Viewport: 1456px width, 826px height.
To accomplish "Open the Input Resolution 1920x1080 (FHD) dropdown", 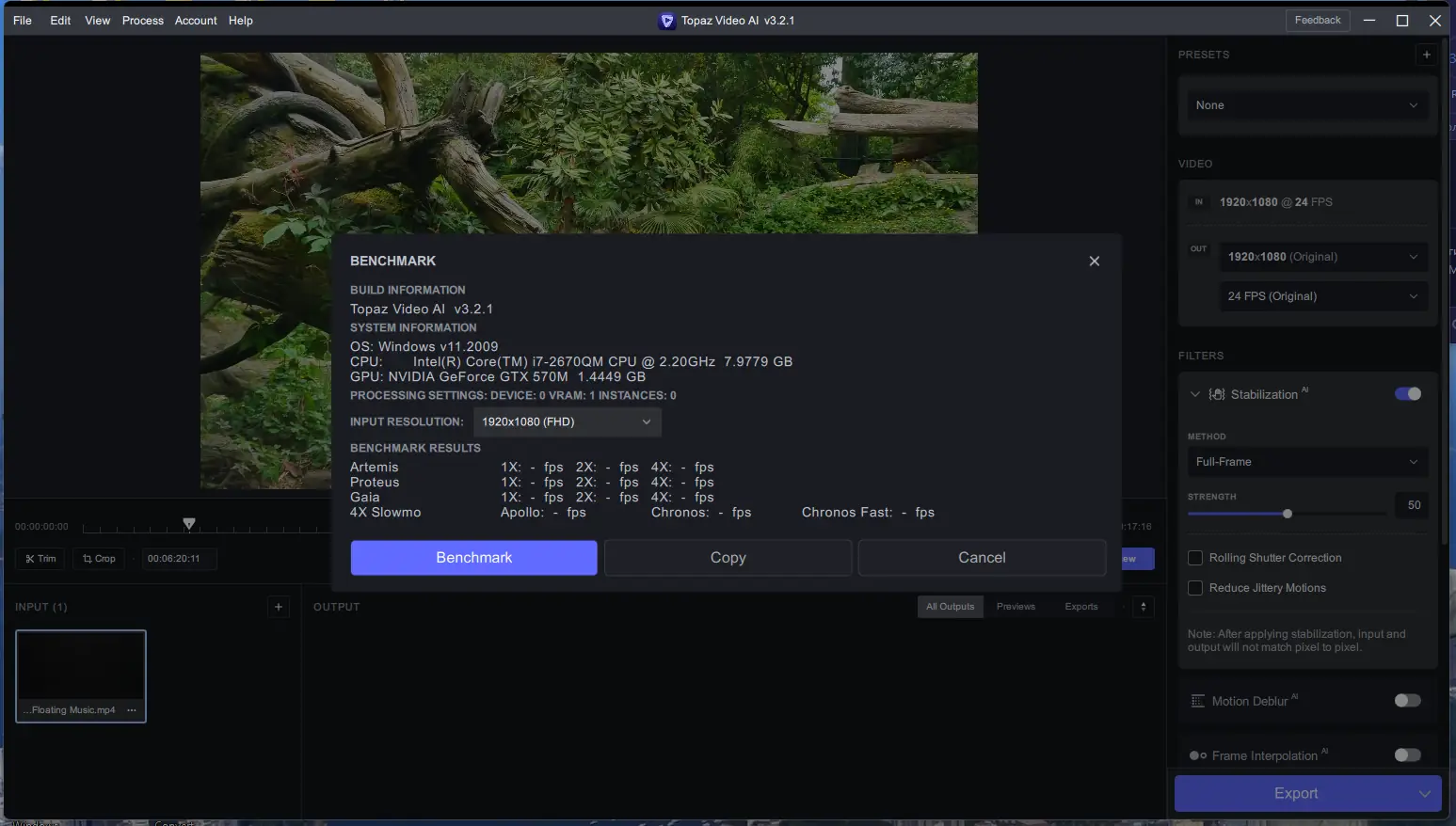I will point(568,421).
